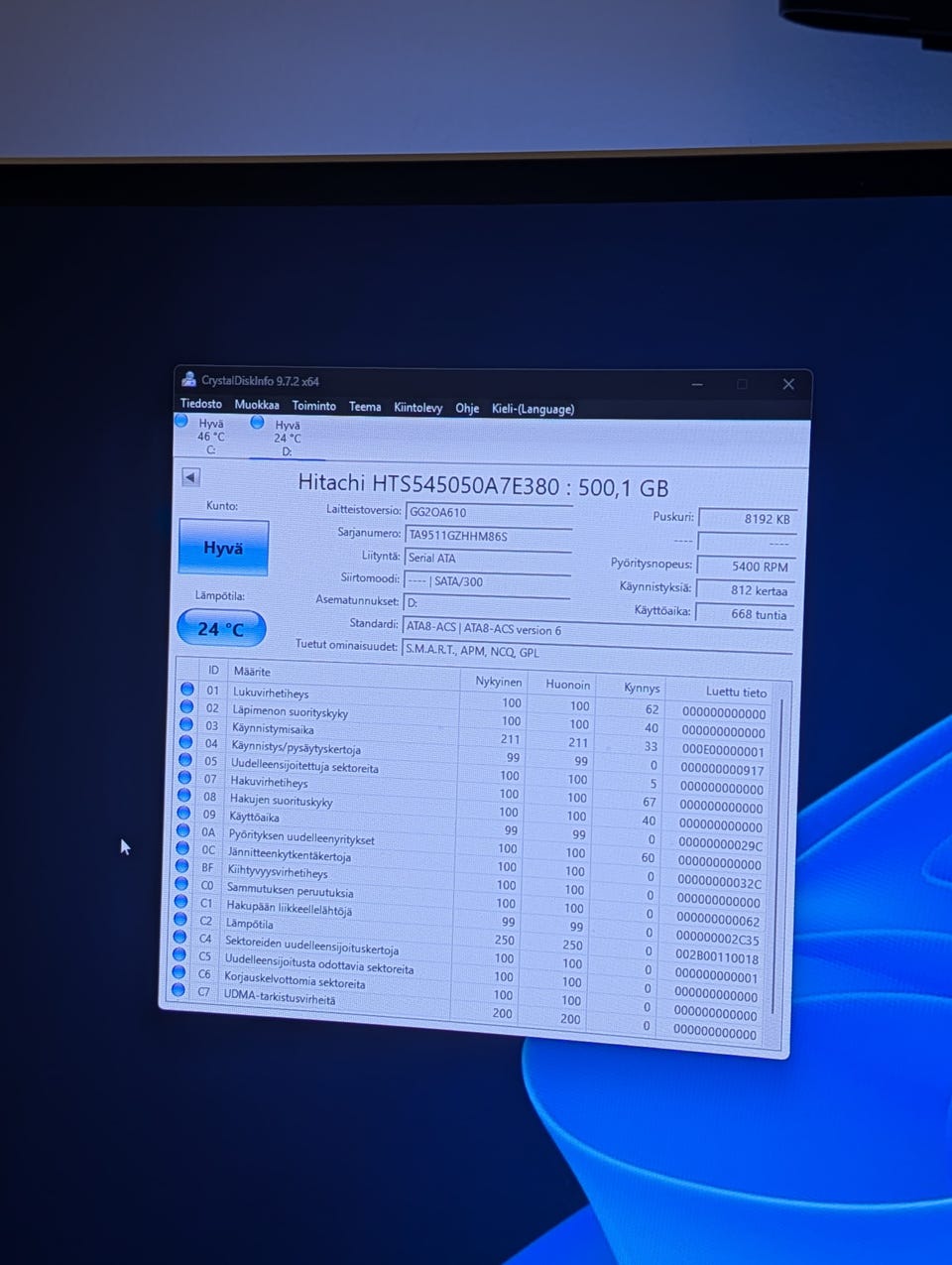
Task: Click the status icon for Uudelleensijoitettuja sektoreita row
Action: [x=184, y=760]
